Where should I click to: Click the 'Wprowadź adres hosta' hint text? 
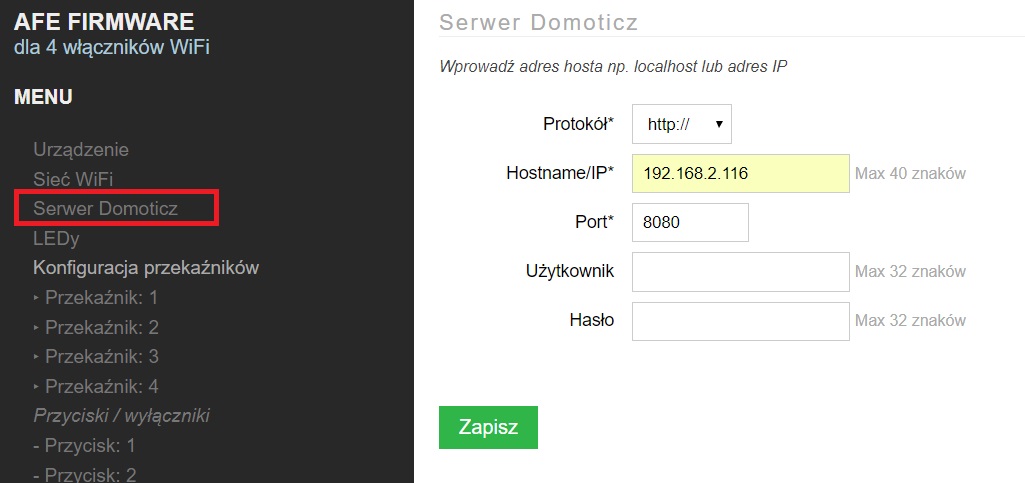click(x=613, y=67)
